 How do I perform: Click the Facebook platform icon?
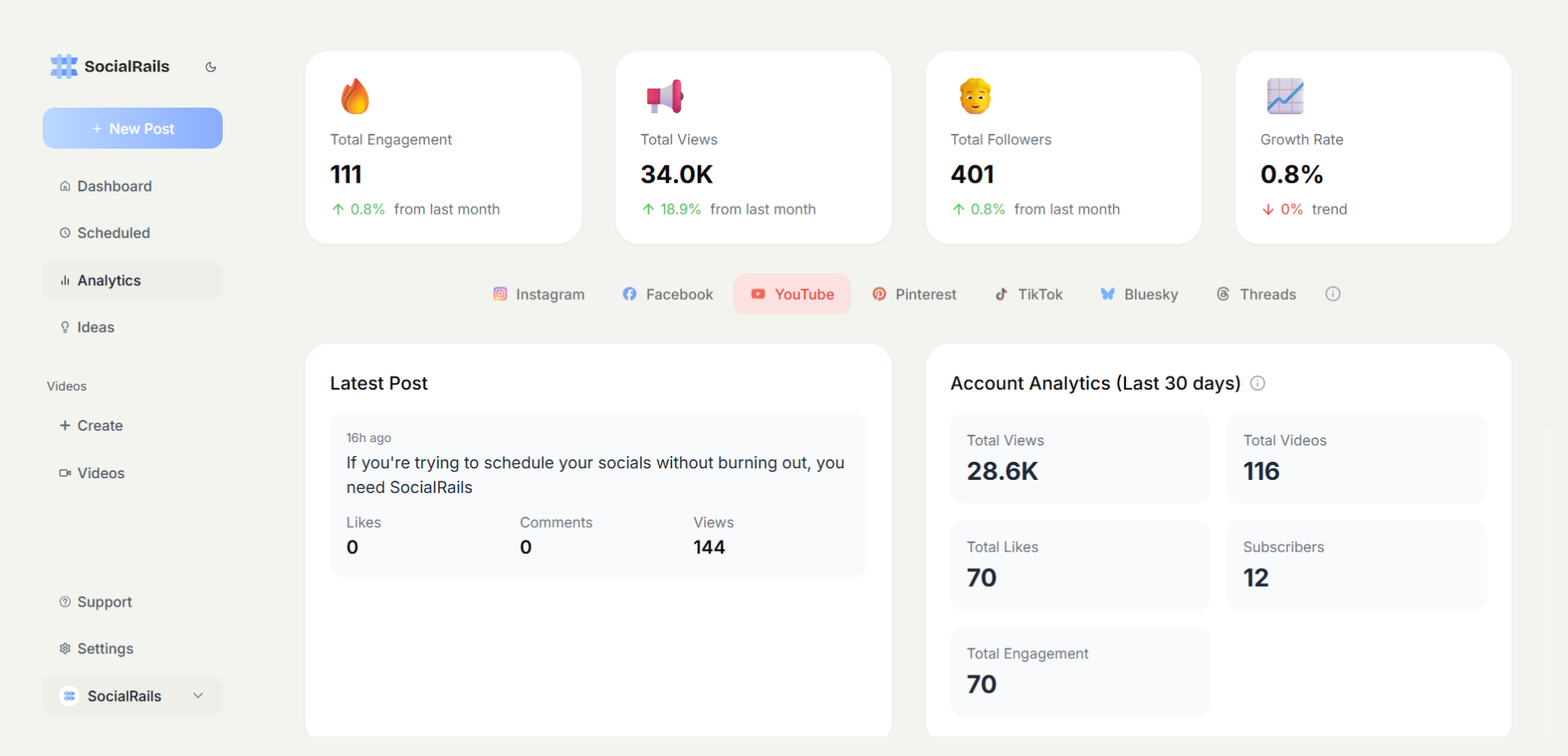coord(630,293)
